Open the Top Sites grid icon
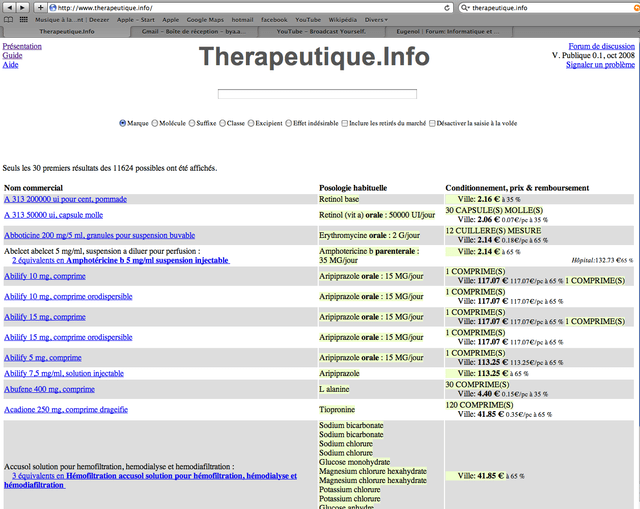Screen dimensions: 640x509 (23, 19)
